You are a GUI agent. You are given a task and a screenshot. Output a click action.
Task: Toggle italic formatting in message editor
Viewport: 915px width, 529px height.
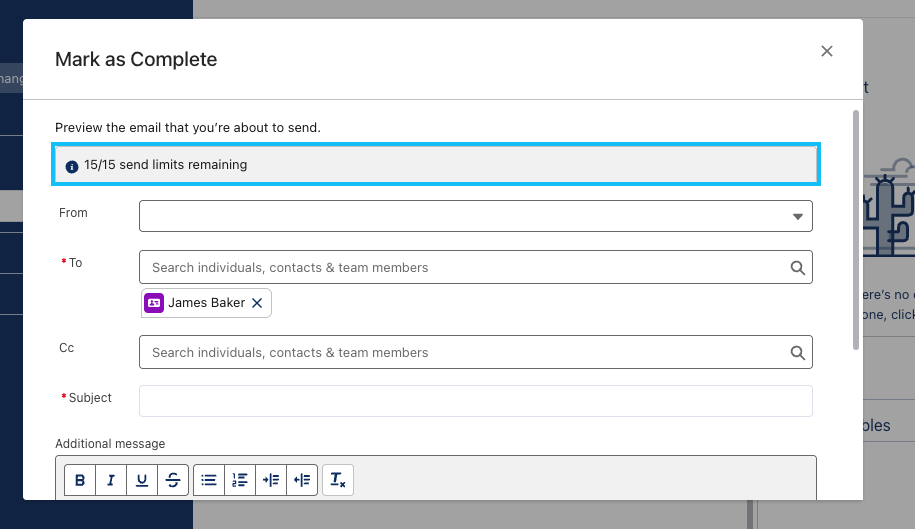[111, 480]
